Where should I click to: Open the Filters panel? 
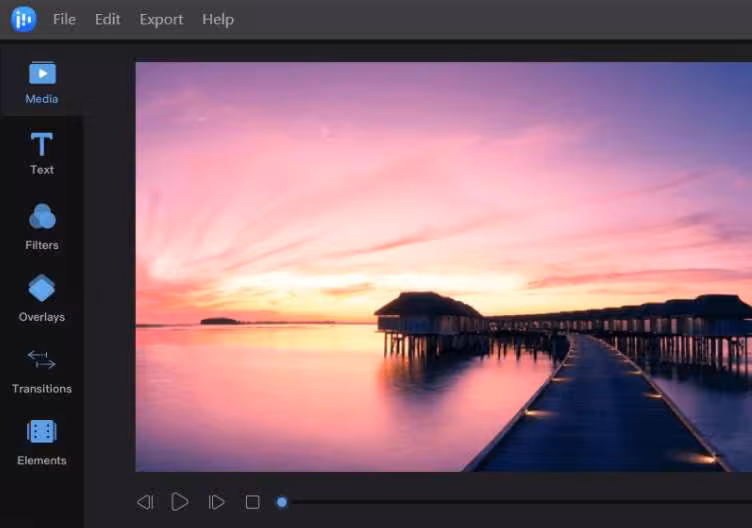(x=42, y=227)
